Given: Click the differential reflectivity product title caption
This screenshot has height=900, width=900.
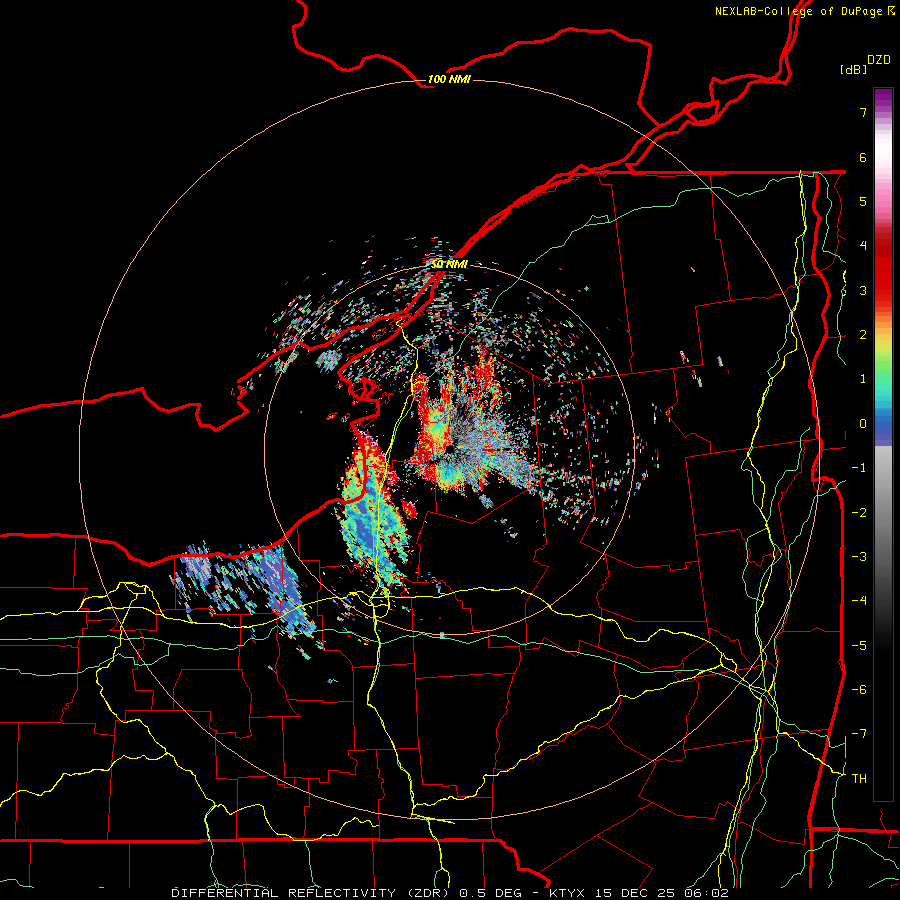Looking at the screenshot, I should [x=450, y=893].
